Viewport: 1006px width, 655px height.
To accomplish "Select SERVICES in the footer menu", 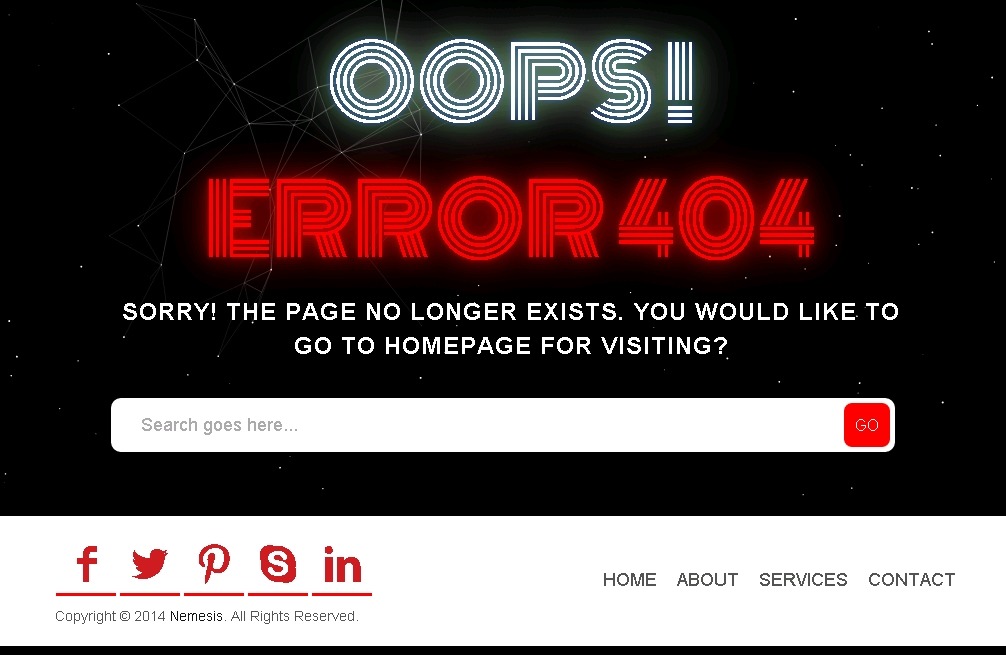I will point(803,579).
